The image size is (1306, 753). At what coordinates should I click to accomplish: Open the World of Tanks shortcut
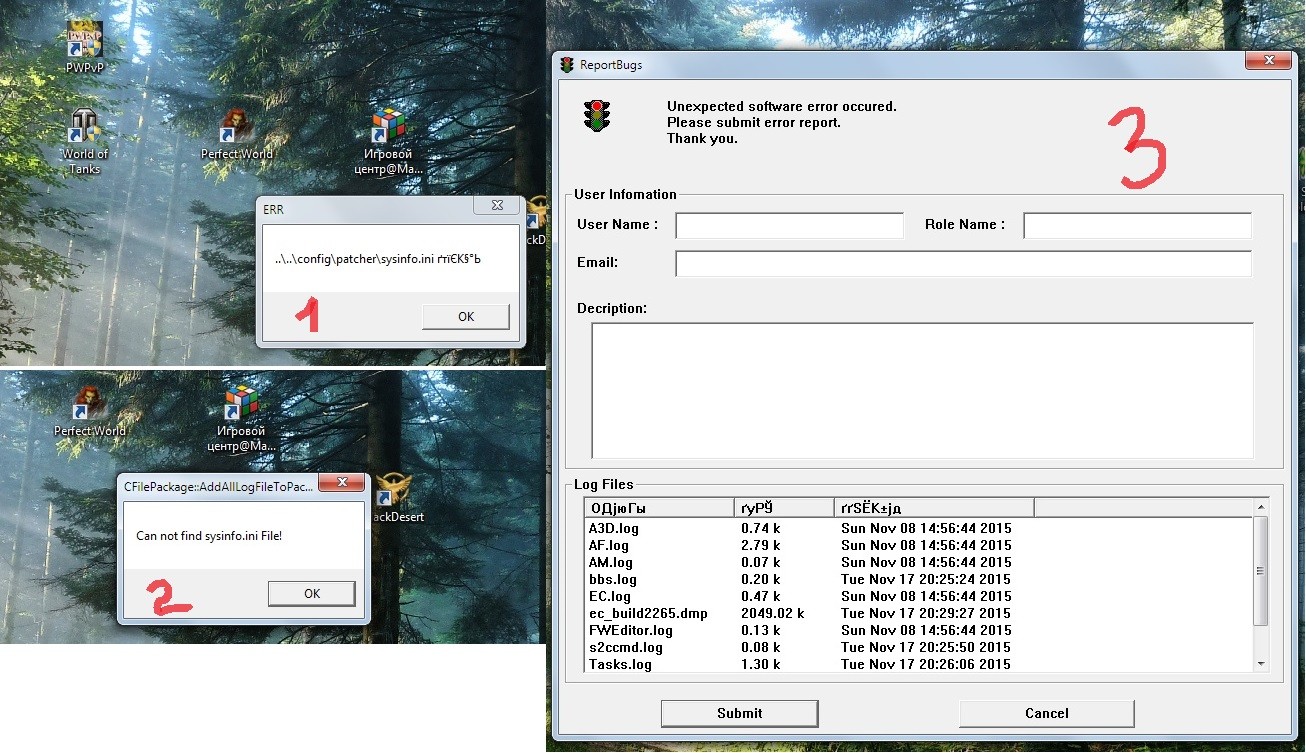point(84,128)
